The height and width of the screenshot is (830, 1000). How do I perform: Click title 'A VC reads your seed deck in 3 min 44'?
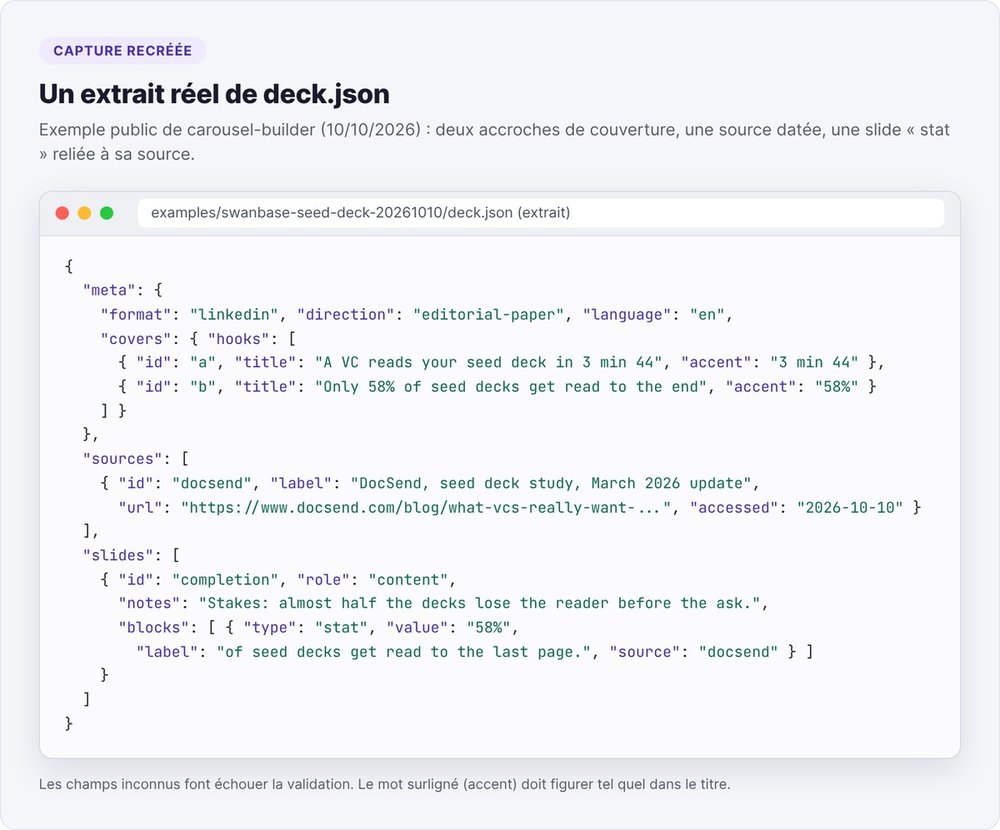pyautogui.click(x=489, y=362)
